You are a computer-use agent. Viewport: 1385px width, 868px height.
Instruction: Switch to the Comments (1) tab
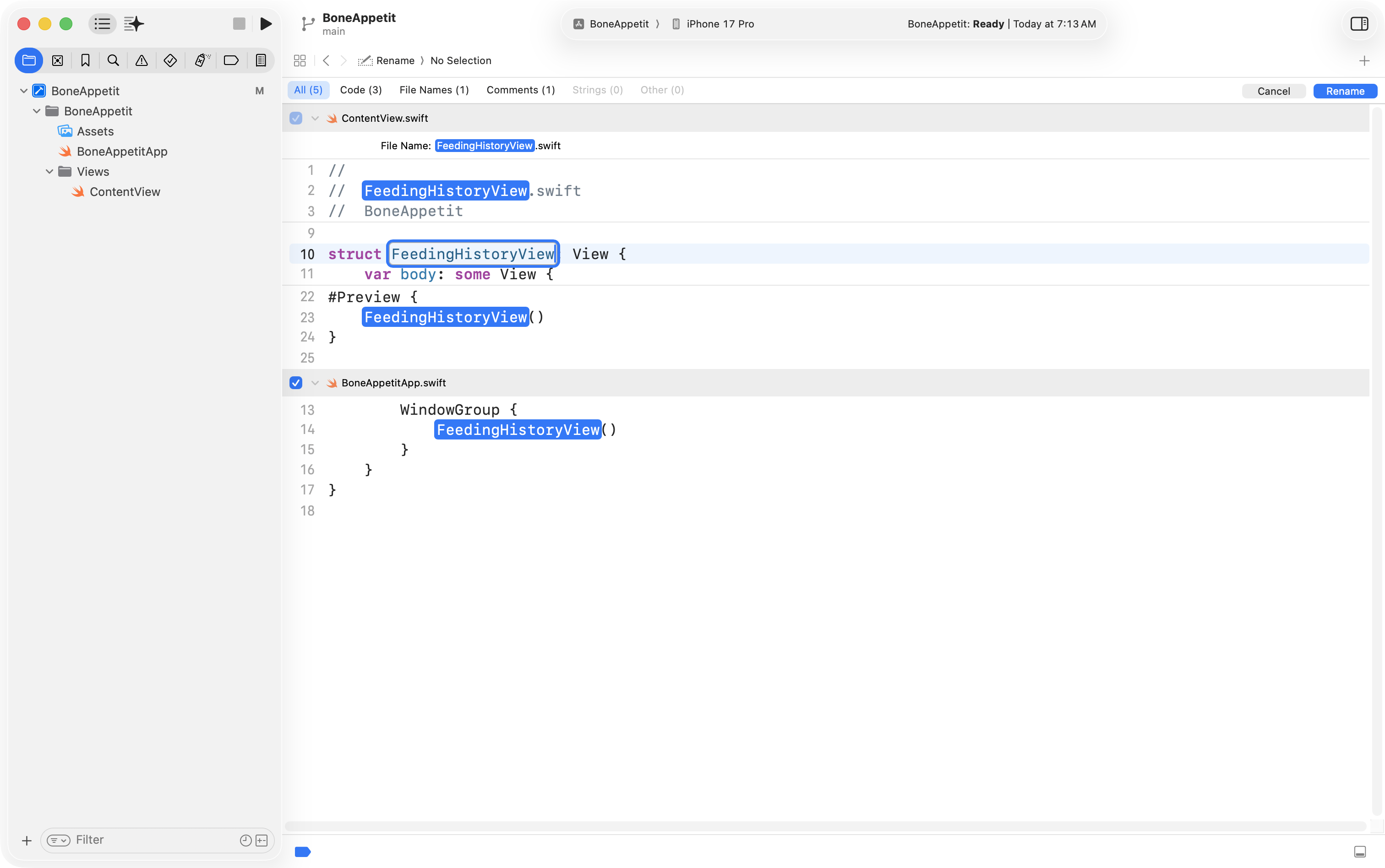point(520,90)
